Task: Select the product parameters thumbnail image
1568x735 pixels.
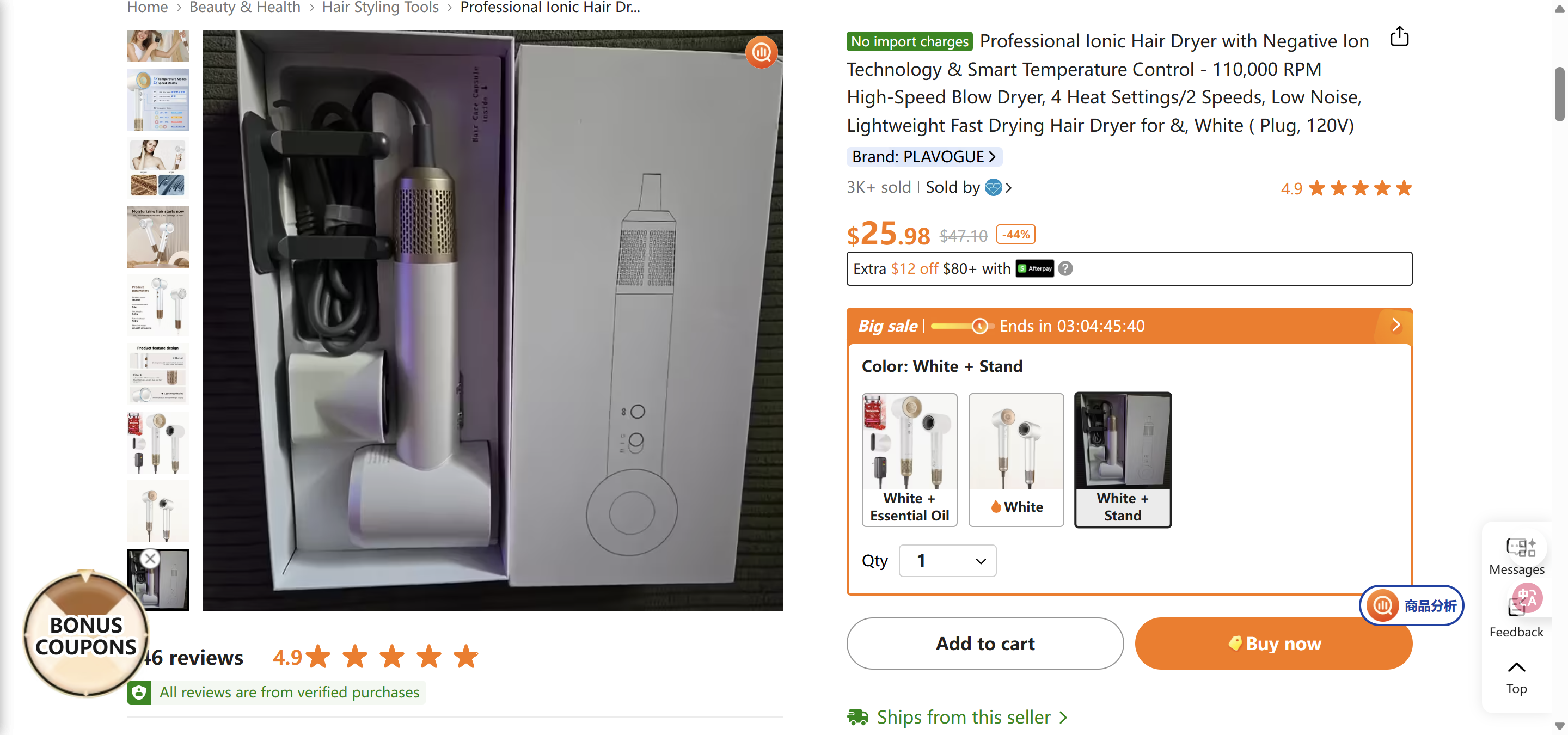Action: [158, 305]
